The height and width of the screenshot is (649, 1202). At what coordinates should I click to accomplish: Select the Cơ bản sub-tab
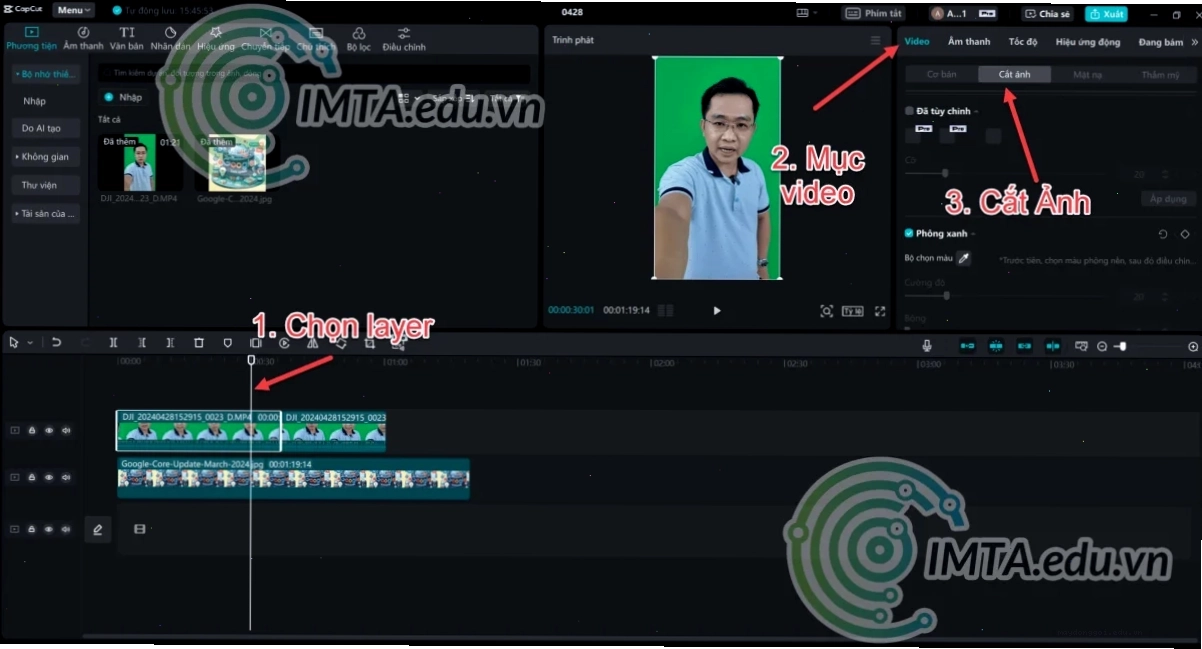pos(941,75)
